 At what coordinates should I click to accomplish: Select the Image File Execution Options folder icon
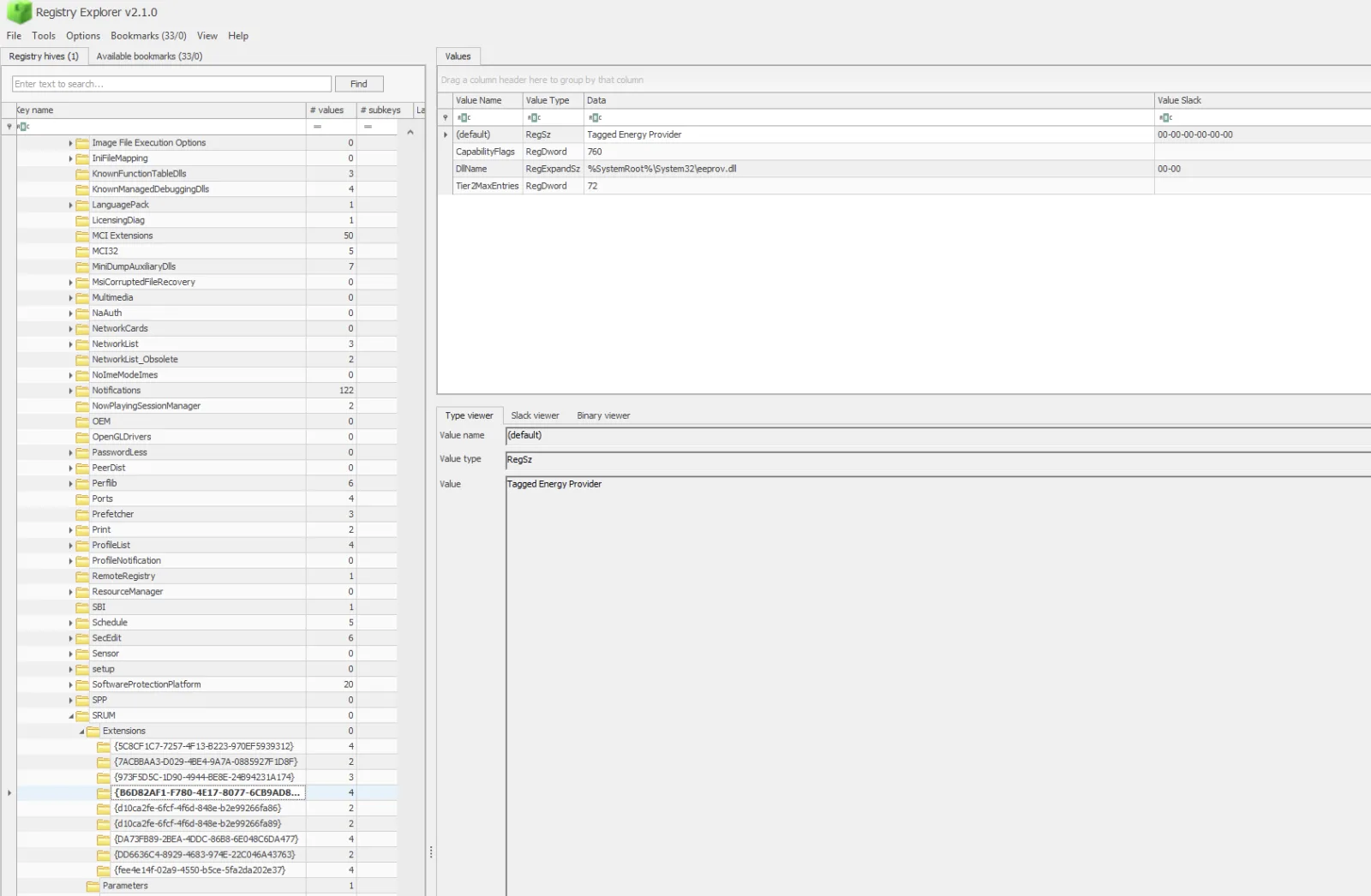(x=82, y=143)
